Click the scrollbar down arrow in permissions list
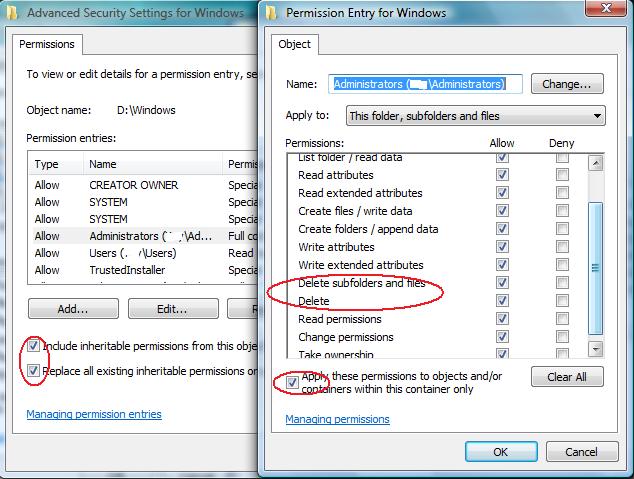Screen dimensions: 634x479 coord(596,349)
